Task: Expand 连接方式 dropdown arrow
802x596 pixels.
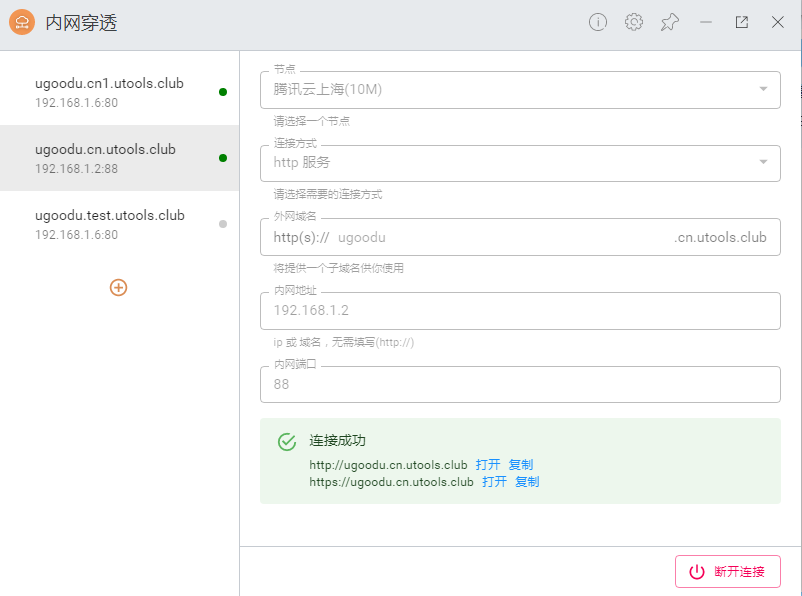Action: coord(763,162)
